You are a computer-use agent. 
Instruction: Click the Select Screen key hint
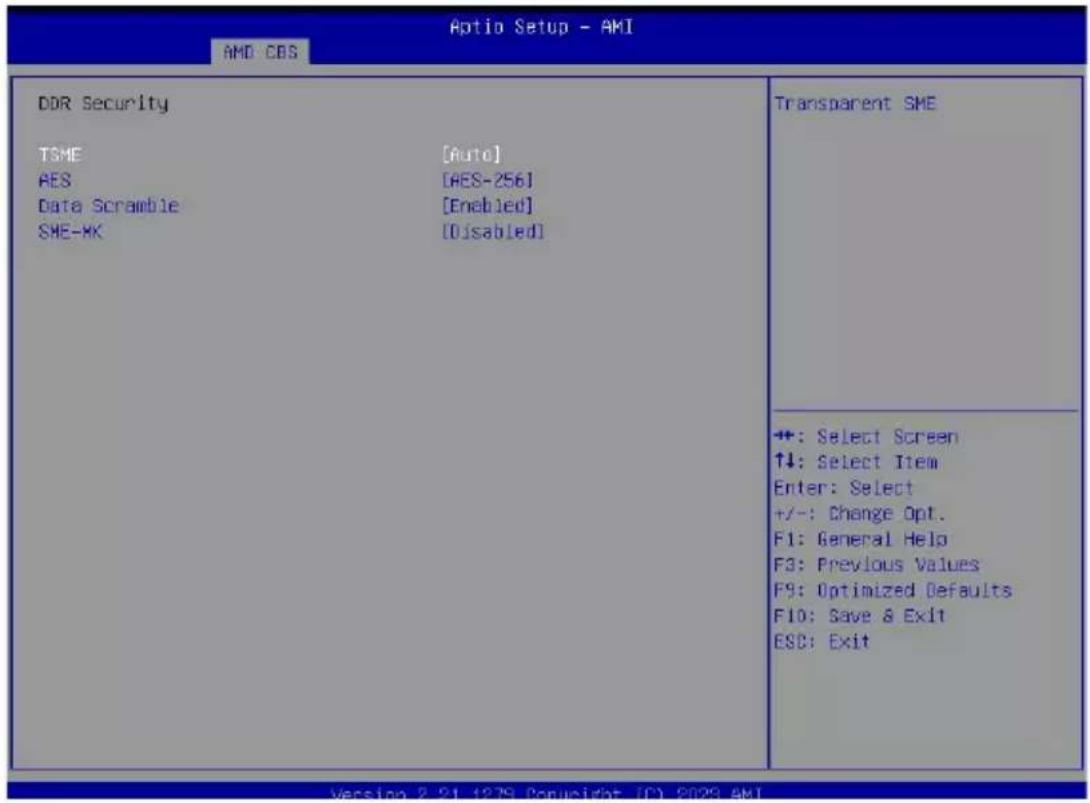(x=866, y=437)
